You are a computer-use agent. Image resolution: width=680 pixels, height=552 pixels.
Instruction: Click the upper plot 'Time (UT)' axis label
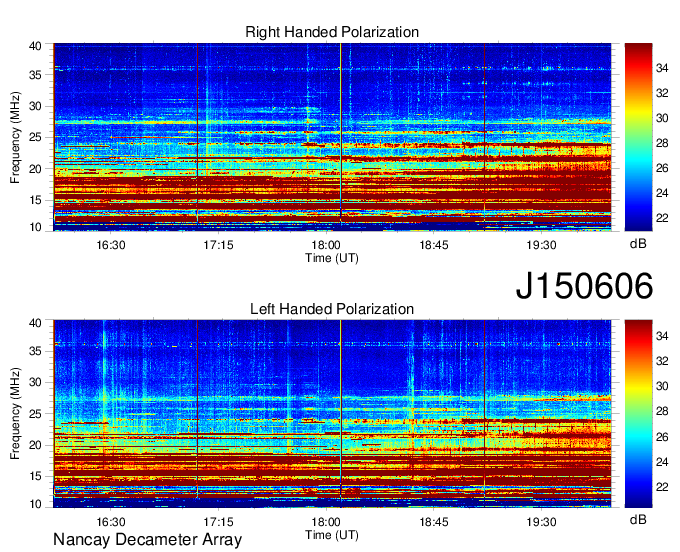tap(332, 258)
